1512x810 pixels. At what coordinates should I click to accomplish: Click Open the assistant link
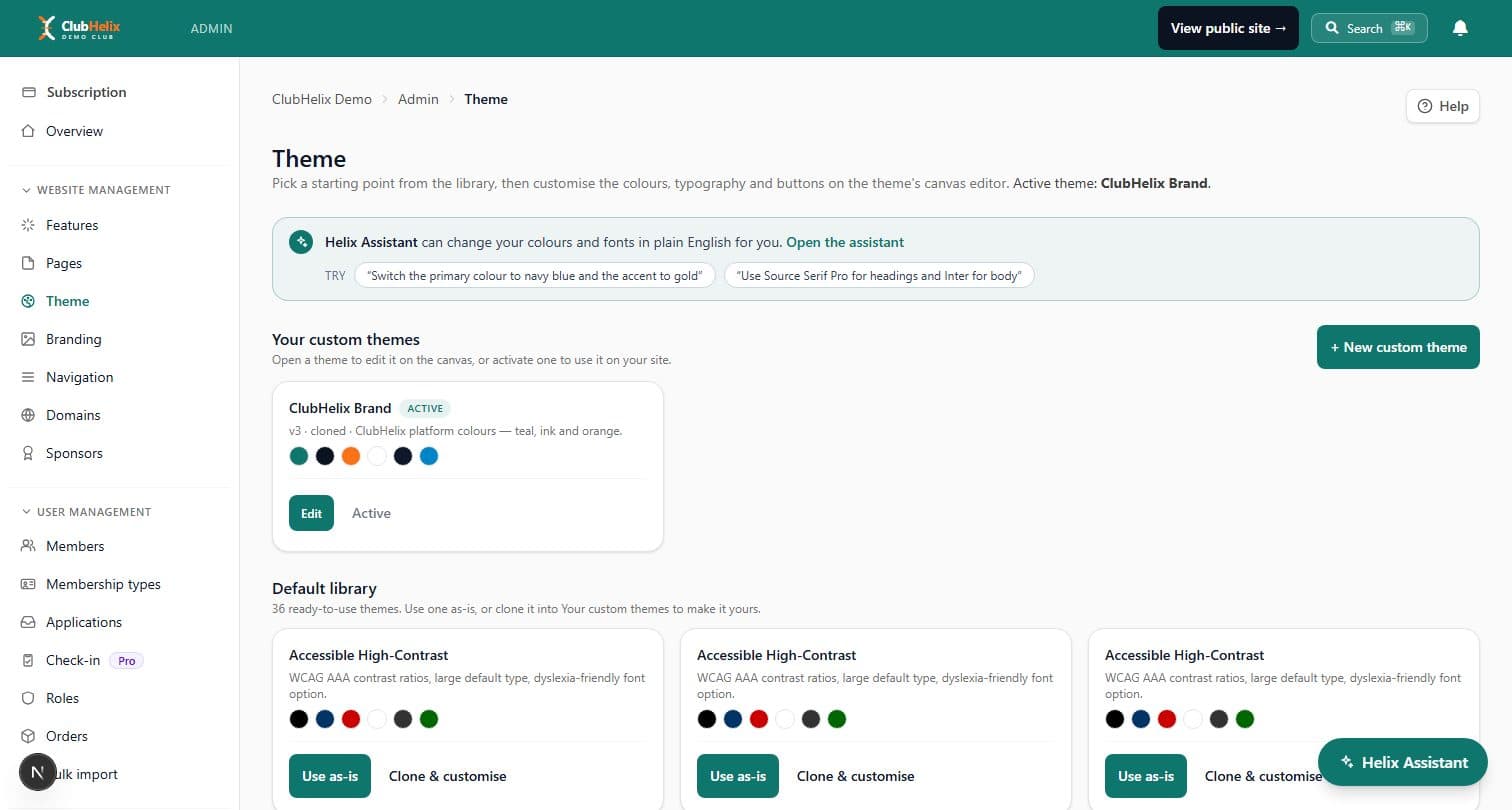pos(845,242)
